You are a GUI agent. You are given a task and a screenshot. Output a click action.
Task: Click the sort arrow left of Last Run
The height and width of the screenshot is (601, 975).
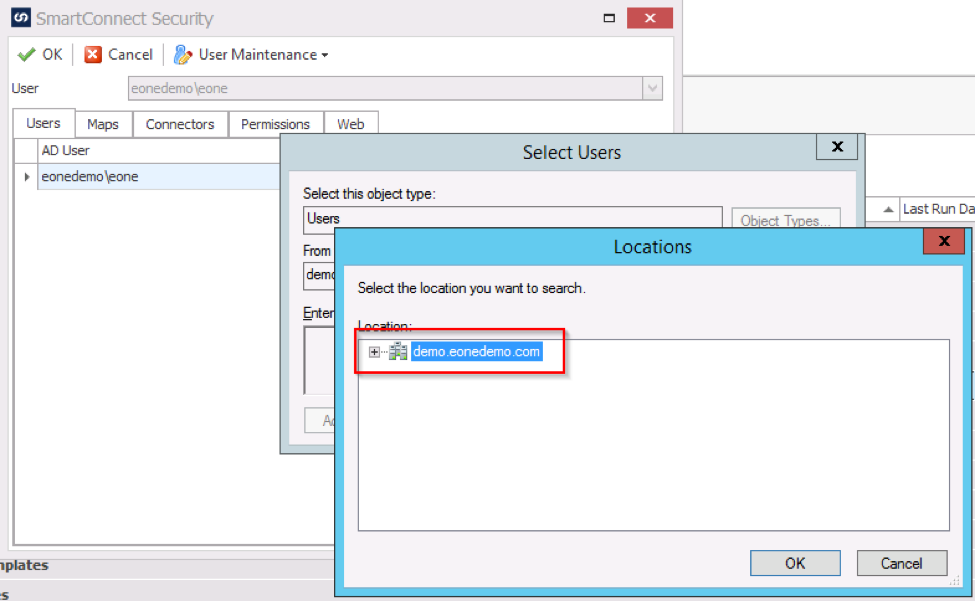point(889,209)
